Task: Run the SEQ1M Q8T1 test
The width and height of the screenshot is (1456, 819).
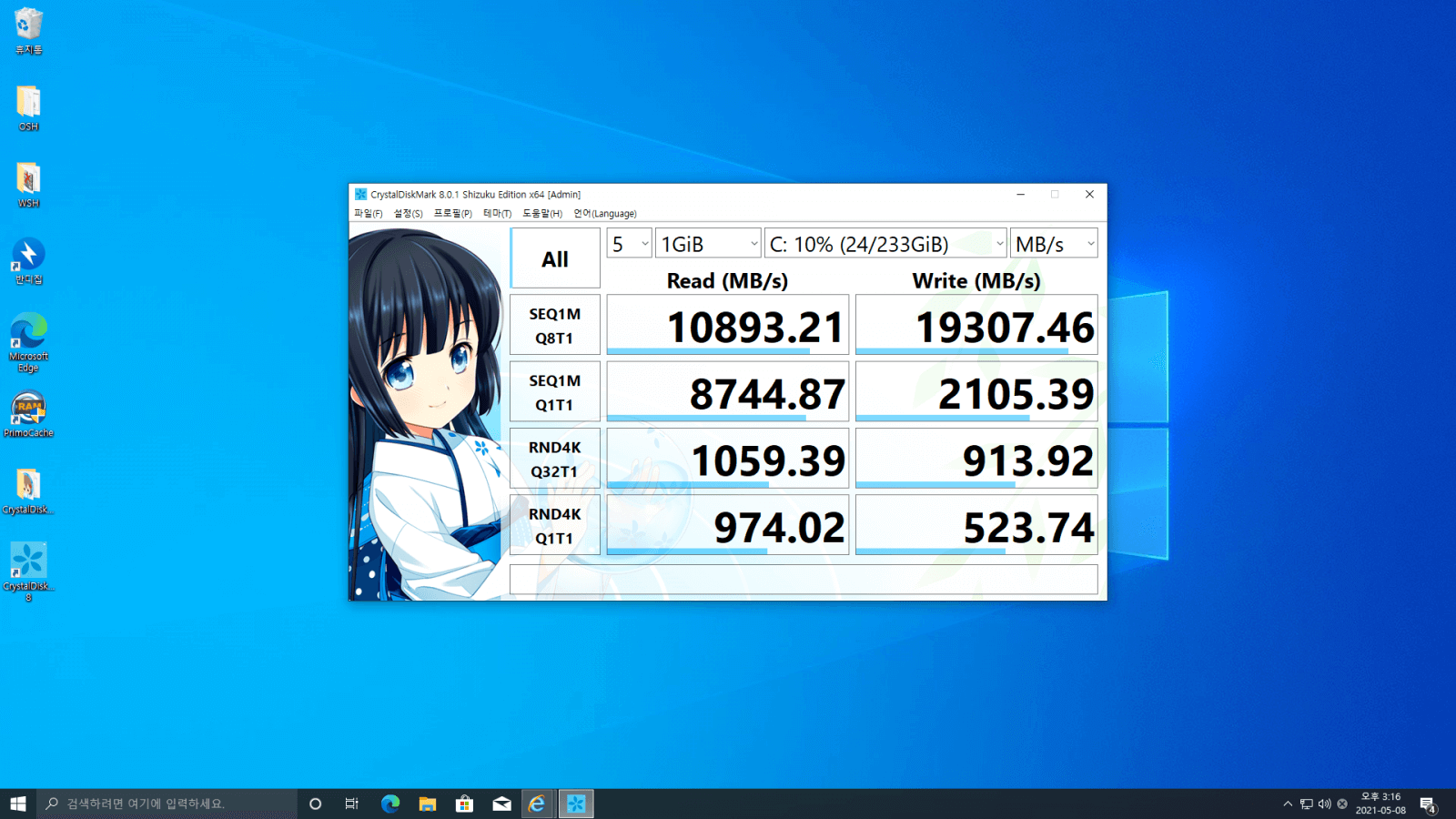Action: pyautogui.click(x=555, y=325)
